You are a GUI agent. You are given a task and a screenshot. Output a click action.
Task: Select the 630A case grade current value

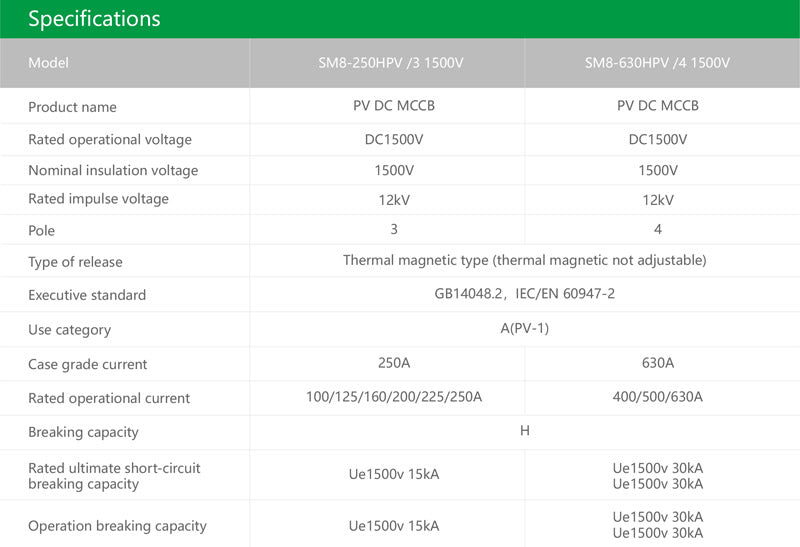[x=657, y=363]
